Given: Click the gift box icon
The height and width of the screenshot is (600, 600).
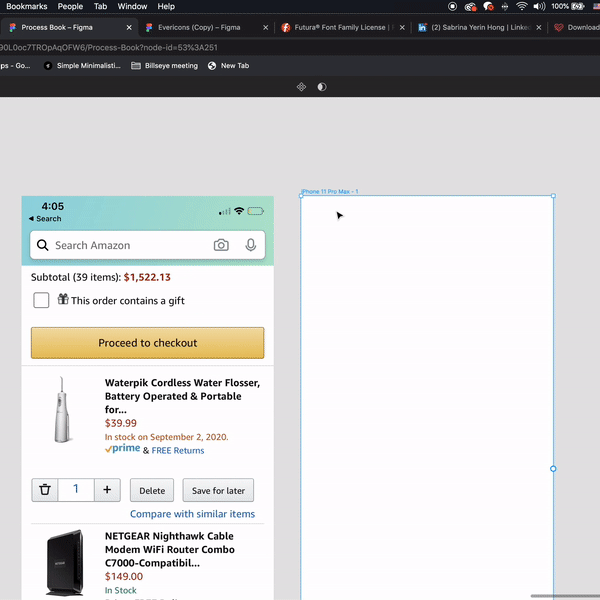Looking at the screenshot, I should (x=63, y=299).
